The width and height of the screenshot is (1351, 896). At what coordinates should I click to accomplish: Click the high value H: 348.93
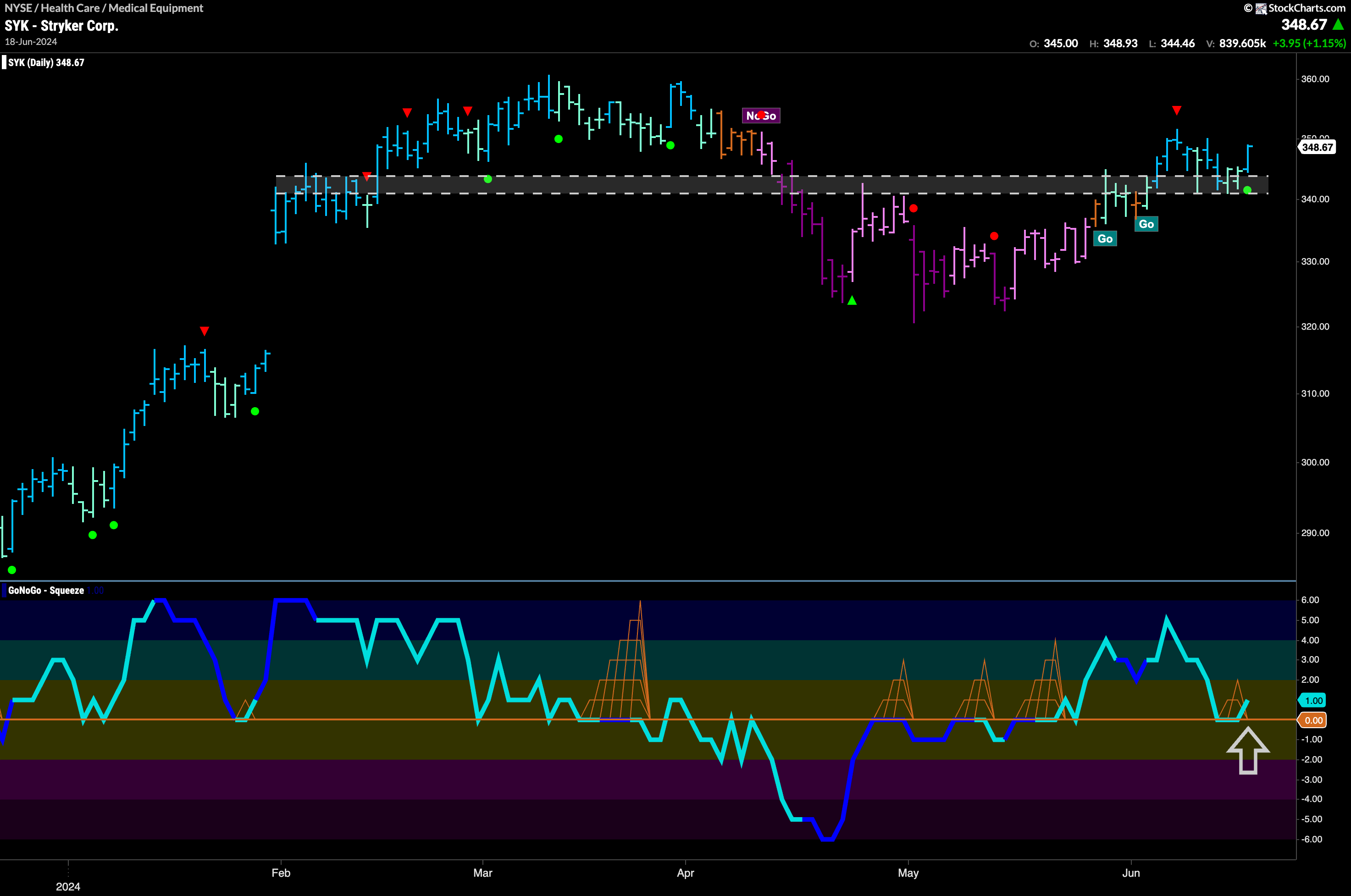[x=1113, y=44]
